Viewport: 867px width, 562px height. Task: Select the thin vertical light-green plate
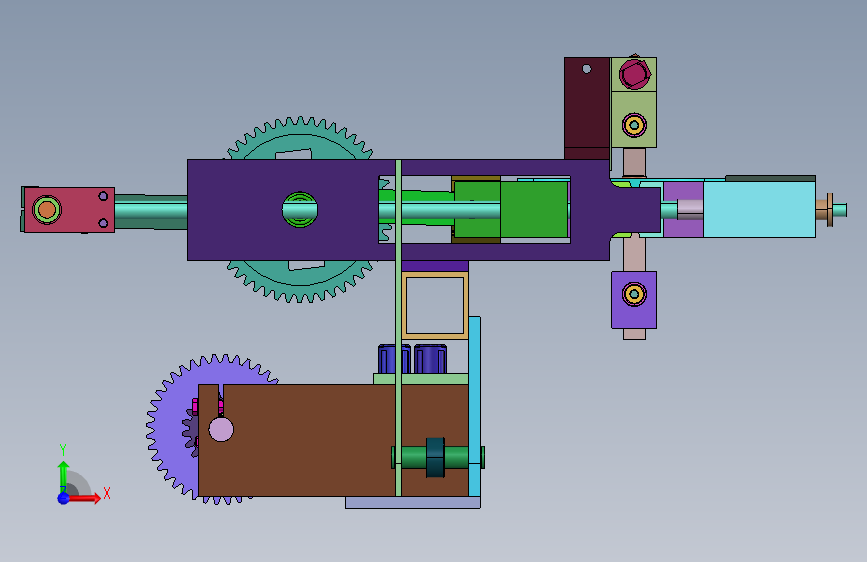click(x=399, y=327)
